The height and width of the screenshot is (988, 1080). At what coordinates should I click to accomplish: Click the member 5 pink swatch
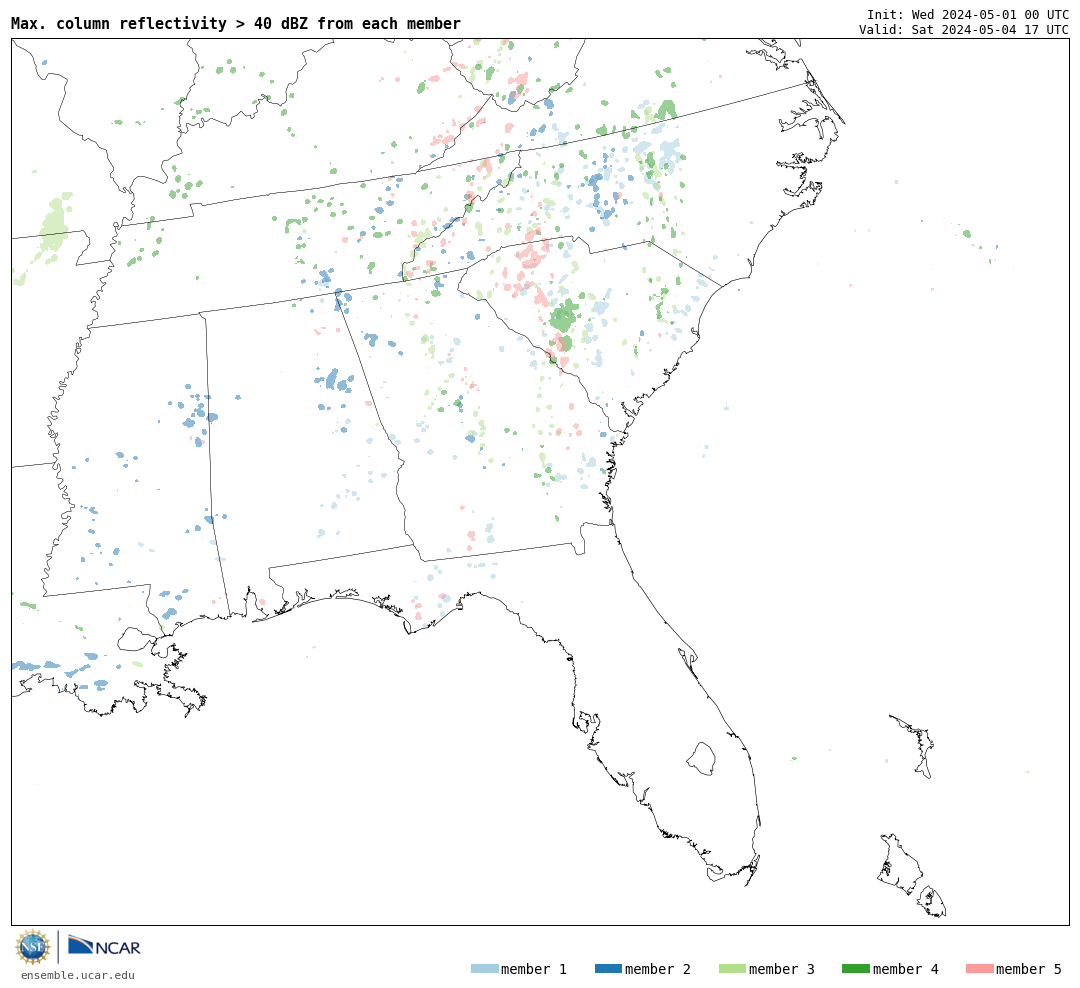979,969
